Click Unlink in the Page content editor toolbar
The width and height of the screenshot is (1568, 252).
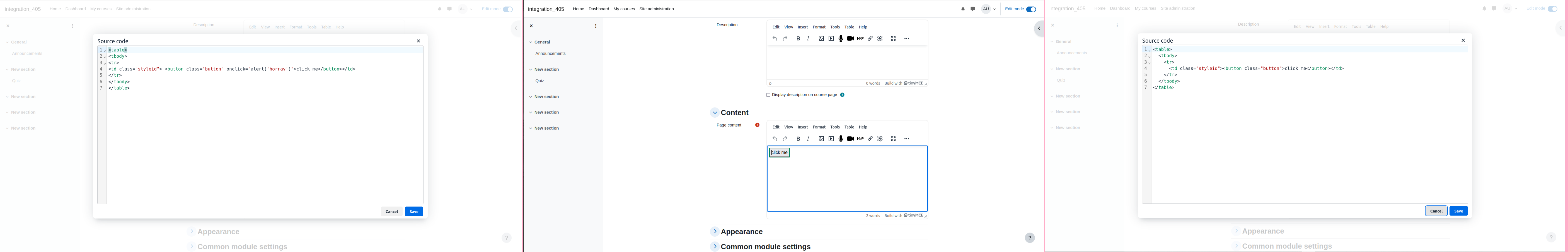click(880, 139)
